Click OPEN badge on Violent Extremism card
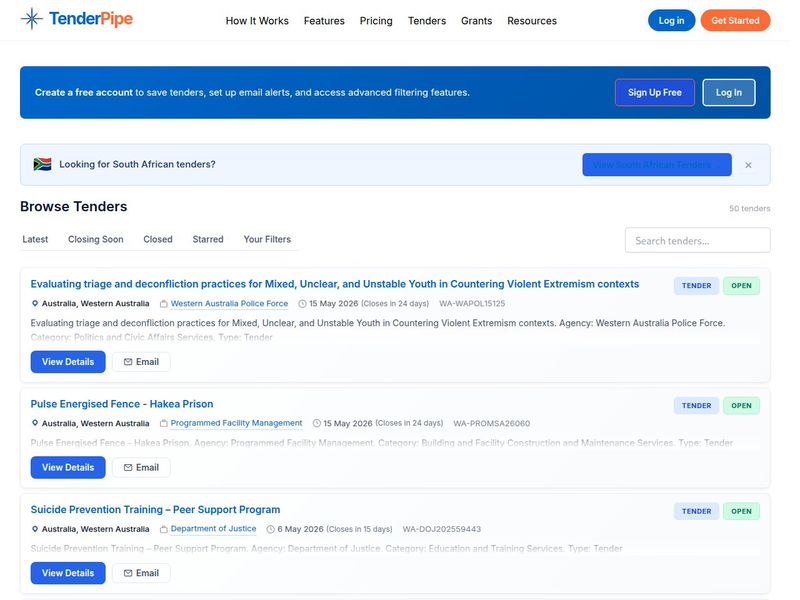 coord(741,286)
